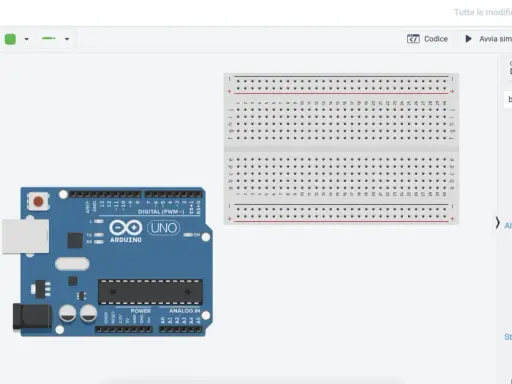Screen dimensions: 512x384
Task: Click the Codice code bracket icon
Action: tap(413, 39)
